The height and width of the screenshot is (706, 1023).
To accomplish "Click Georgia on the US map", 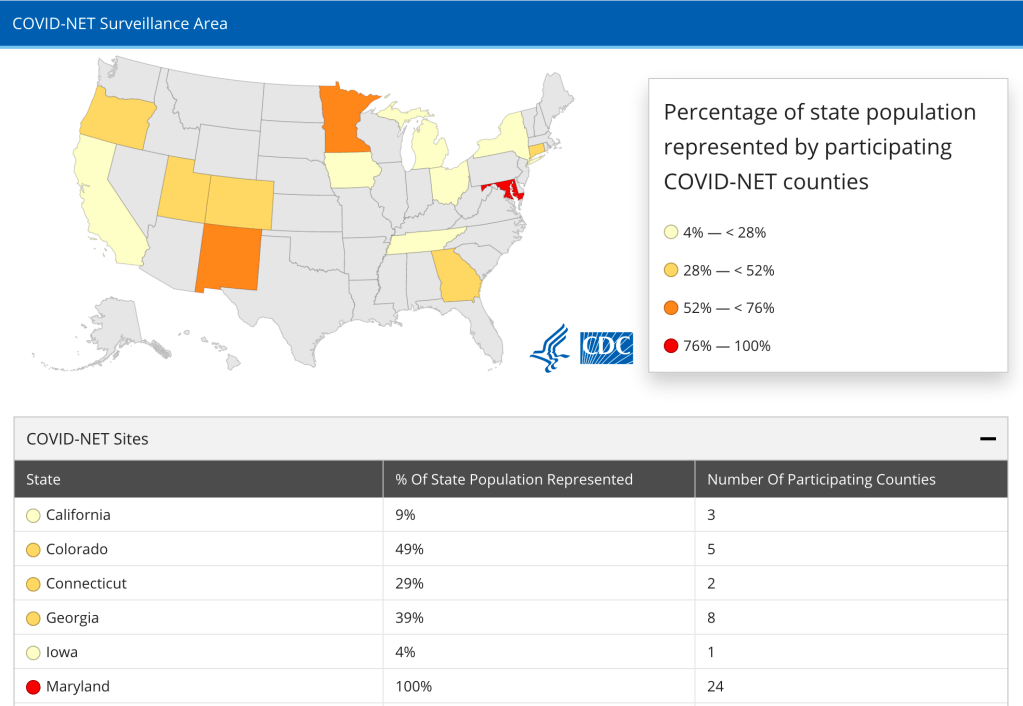I will coord(457,274).
